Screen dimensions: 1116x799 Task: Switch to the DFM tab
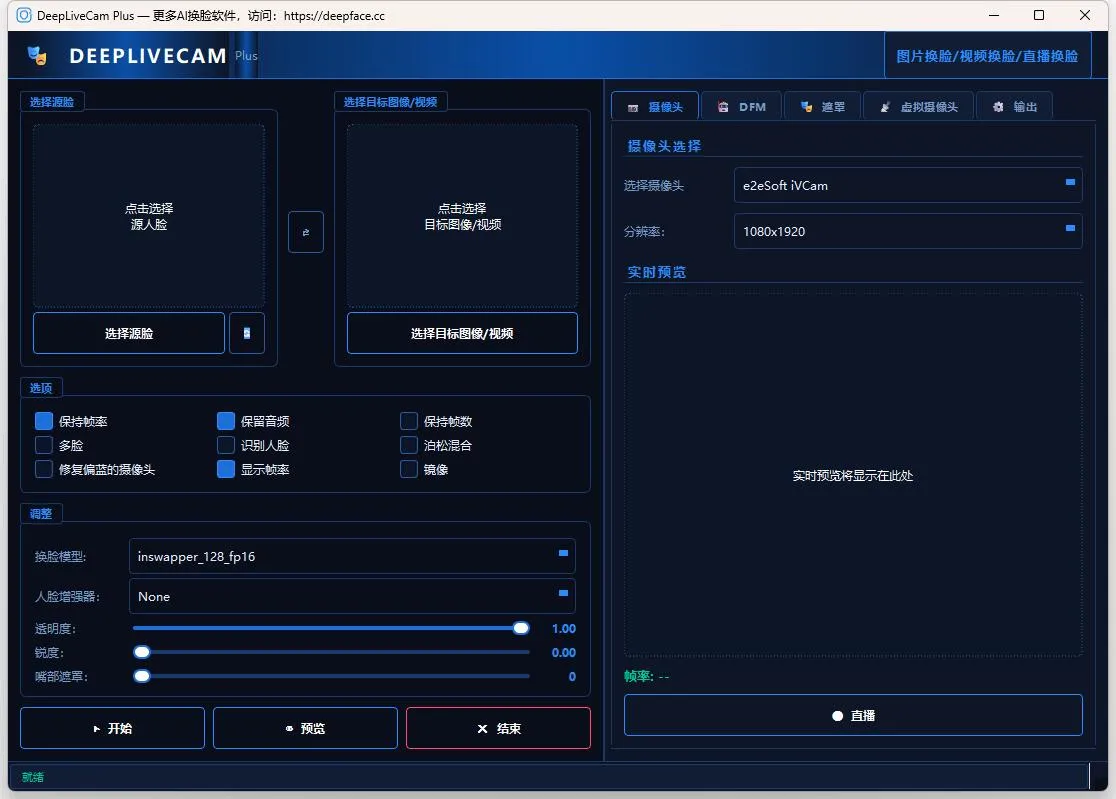(741, 107)
